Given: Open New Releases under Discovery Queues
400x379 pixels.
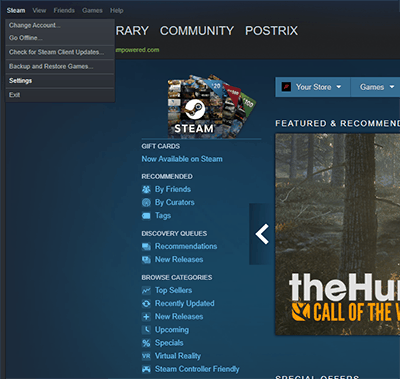Looking at the screenshot, I should [179, 259].
